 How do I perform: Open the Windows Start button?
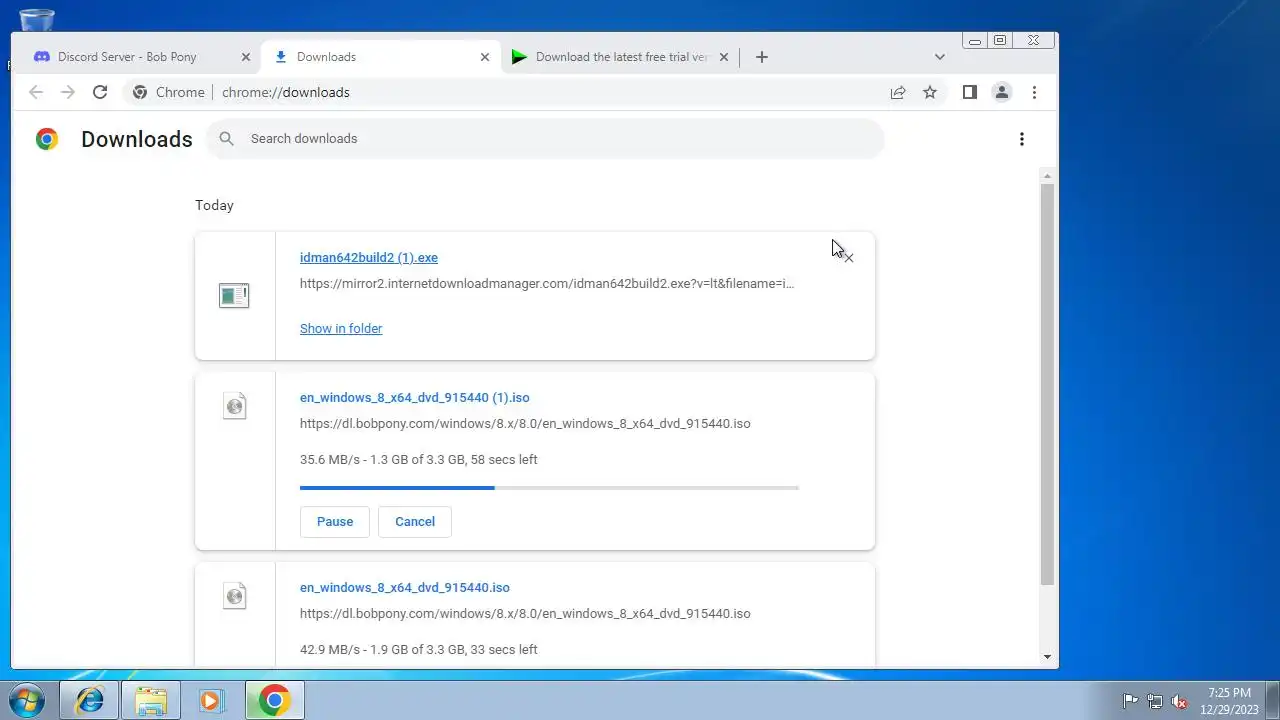(27, 700)
